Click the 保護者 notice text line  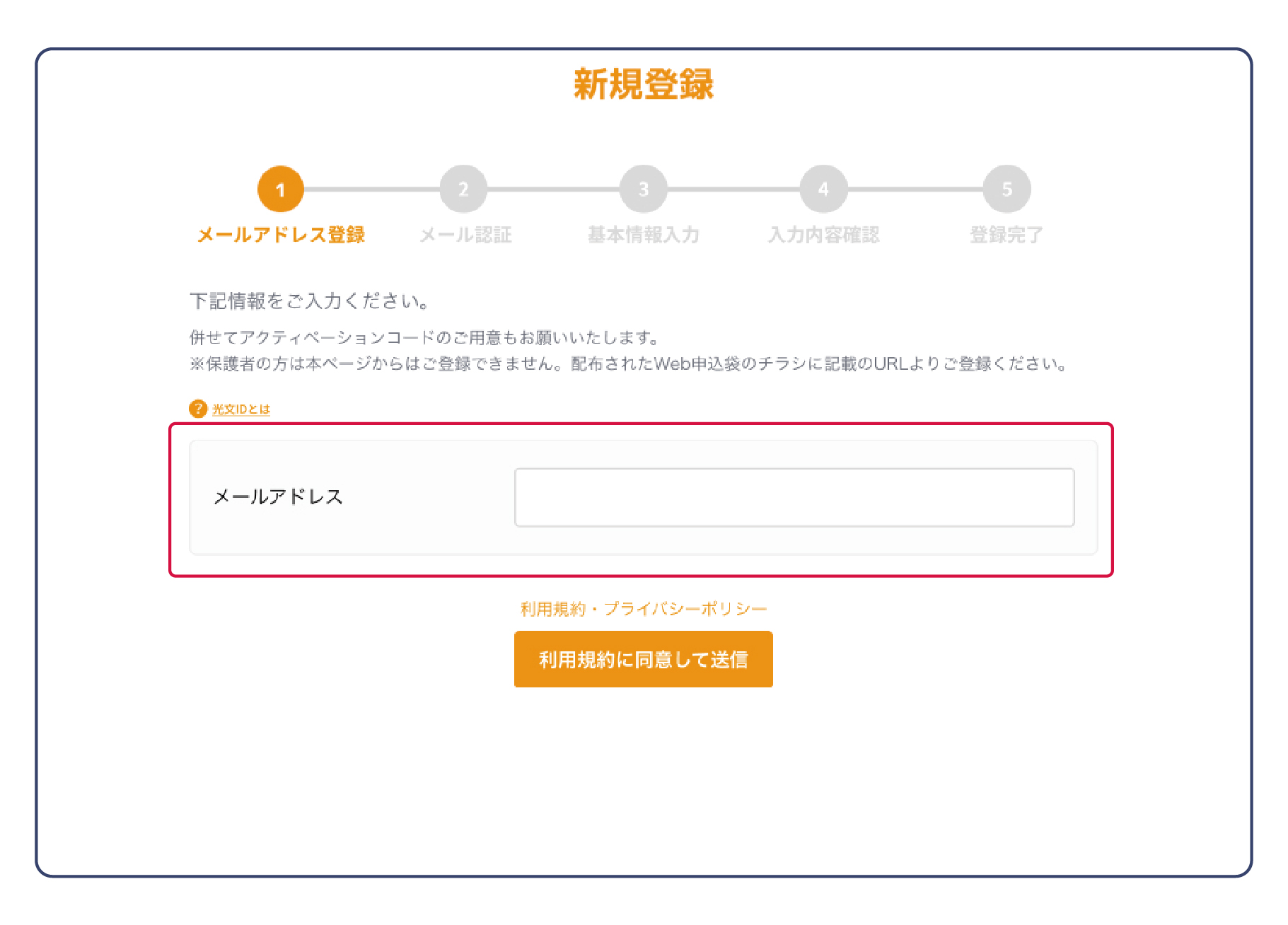pos(628,364)
